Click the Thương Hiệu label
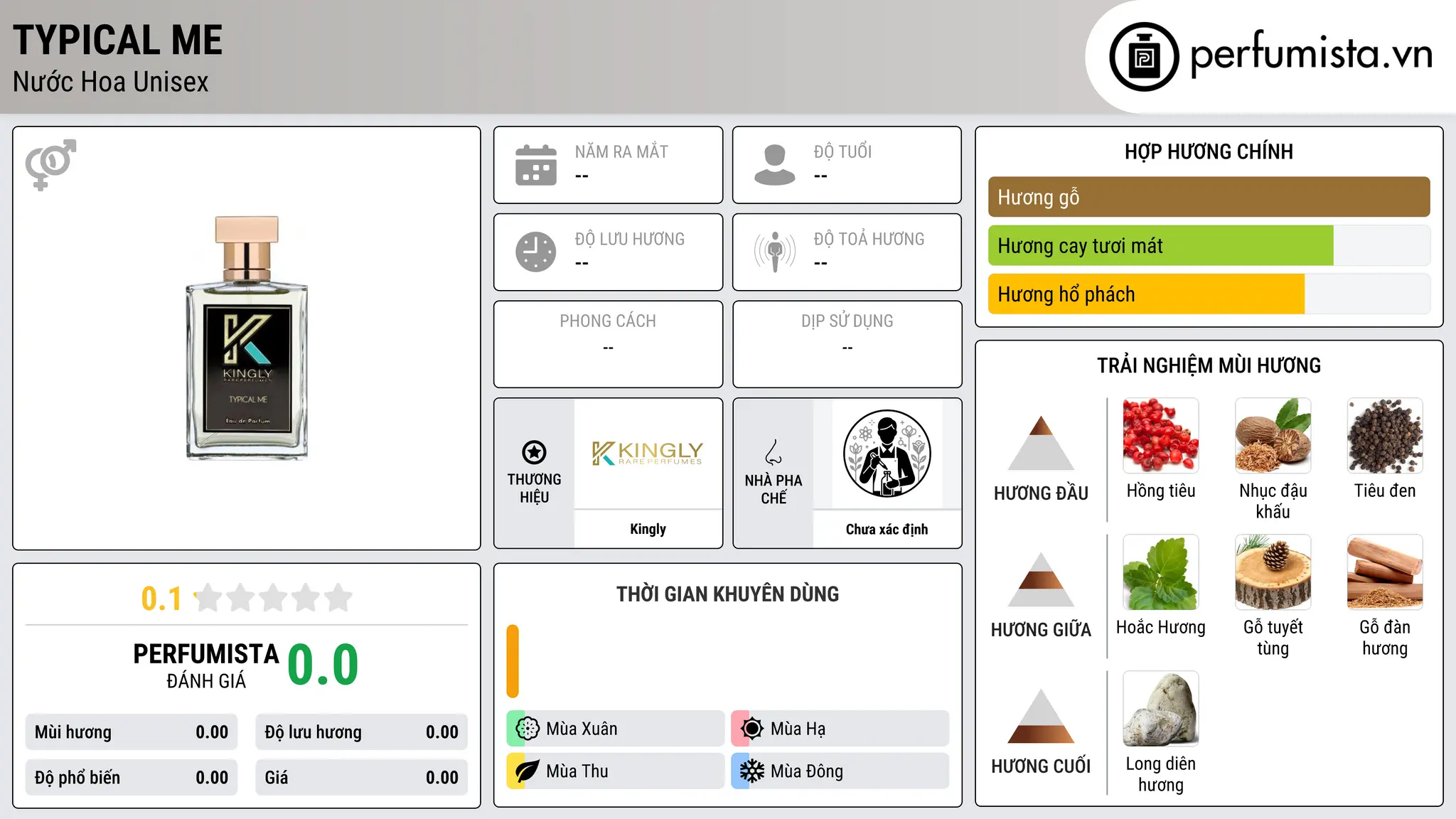Viewport: 1456px width, 819px height. point(534,488)
